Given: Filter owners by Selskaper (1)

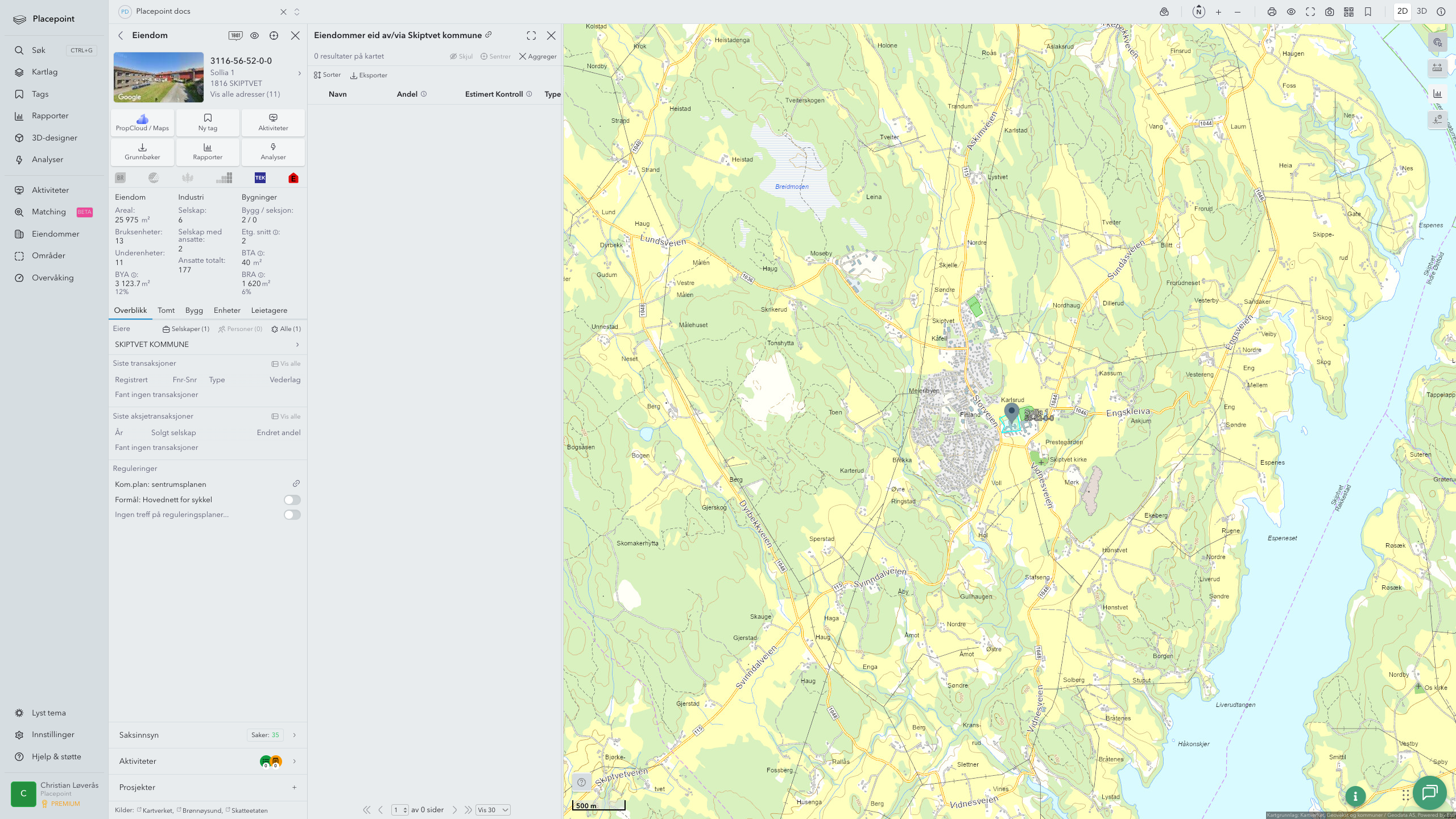Looking at the screenshot, I should click(x=186, y=329).
